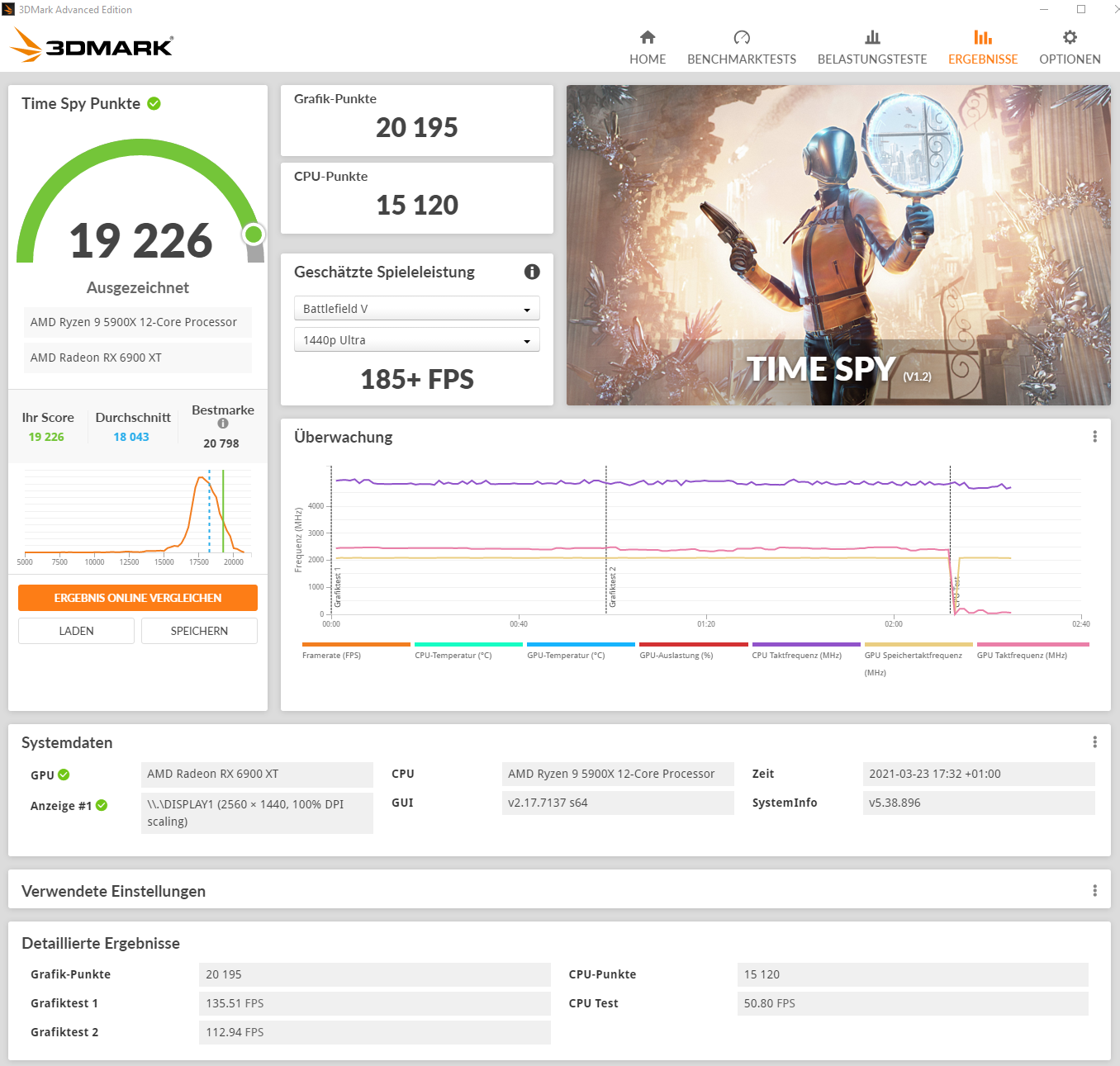Click the Geschätzte Spieleleistung info icon
The width and height of the screenshot is (1120, 1066).
point(532,272)
